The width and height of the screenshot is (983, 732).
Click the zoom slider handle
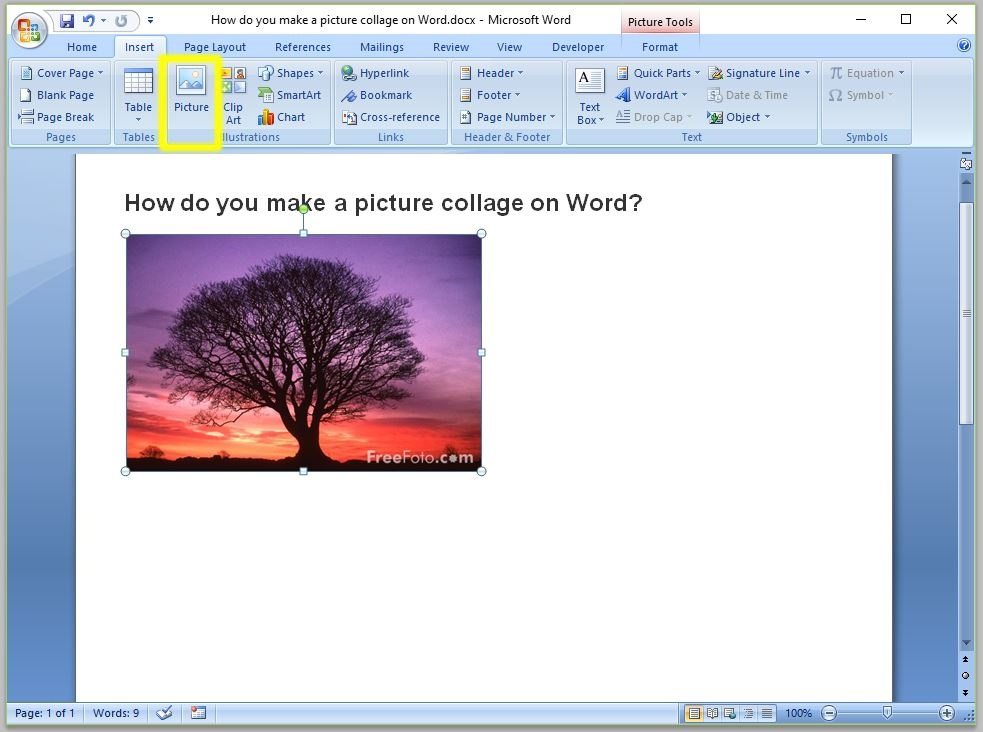coord(887,713)
